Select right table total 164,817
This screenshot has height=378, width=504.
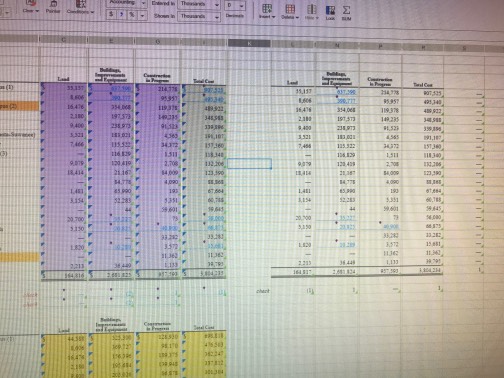click(293, 272)
